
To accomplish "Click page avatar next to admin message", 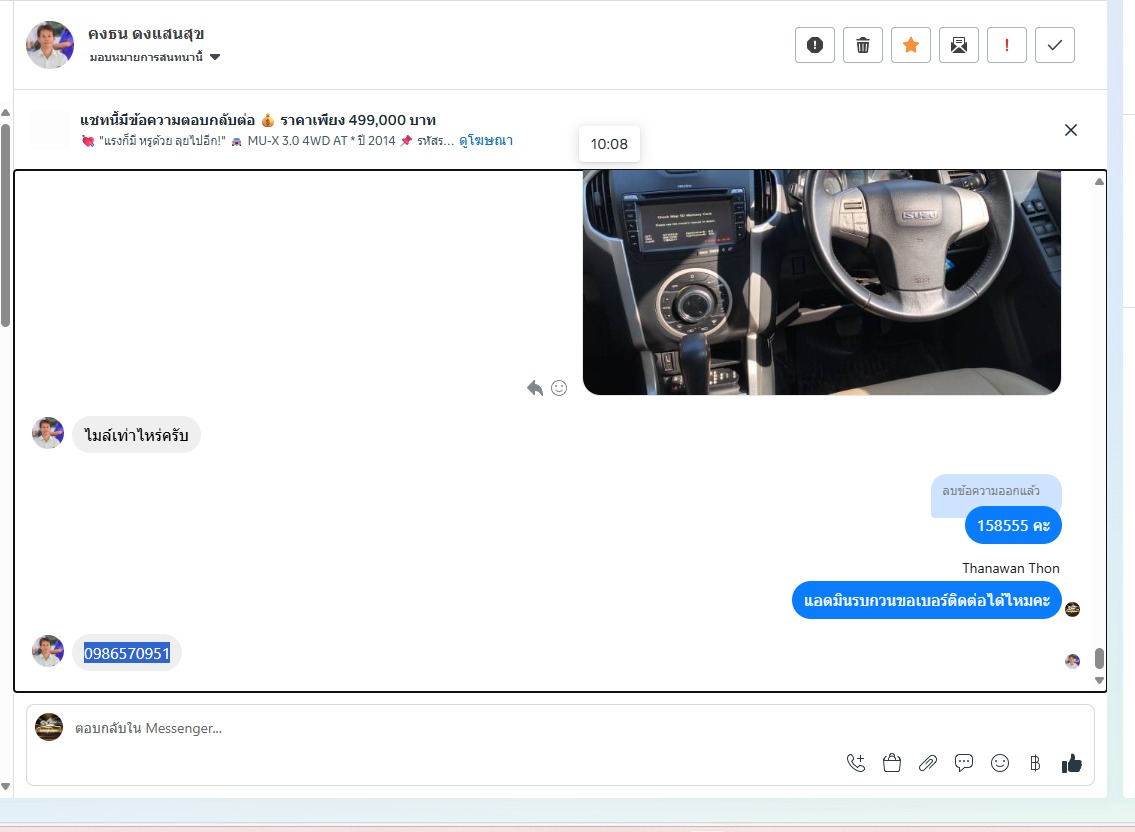I will (x=1073, y=609).
